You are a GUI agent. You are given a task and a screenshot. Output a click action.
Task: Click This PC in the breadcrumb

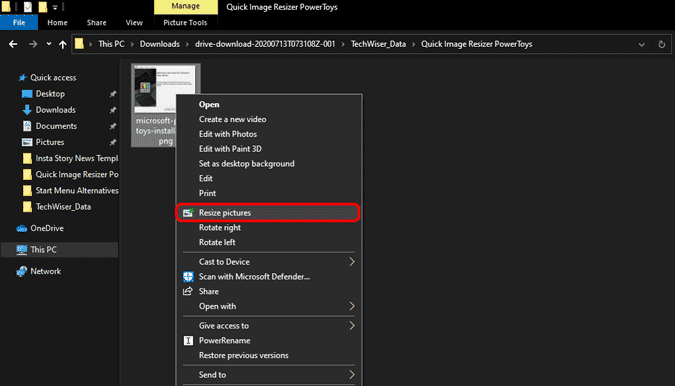coord(111,44)
